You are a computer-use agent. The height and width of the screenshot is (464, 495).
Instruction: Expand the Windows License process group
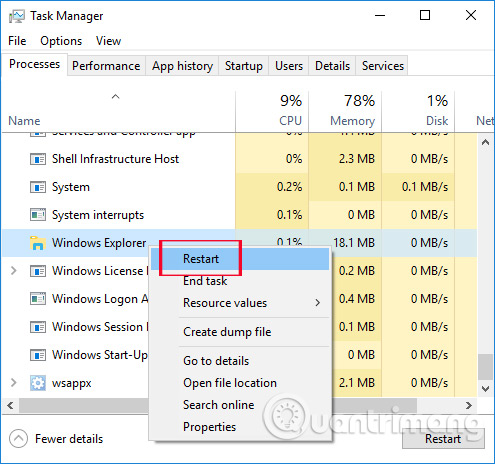pos(13,271)
